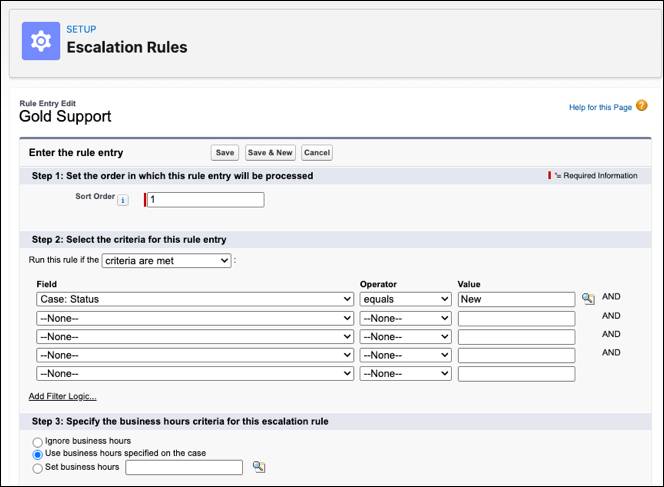Click the fourth row empty Value field
This screenshot has height=487, width=664.
tap(516, 355)
